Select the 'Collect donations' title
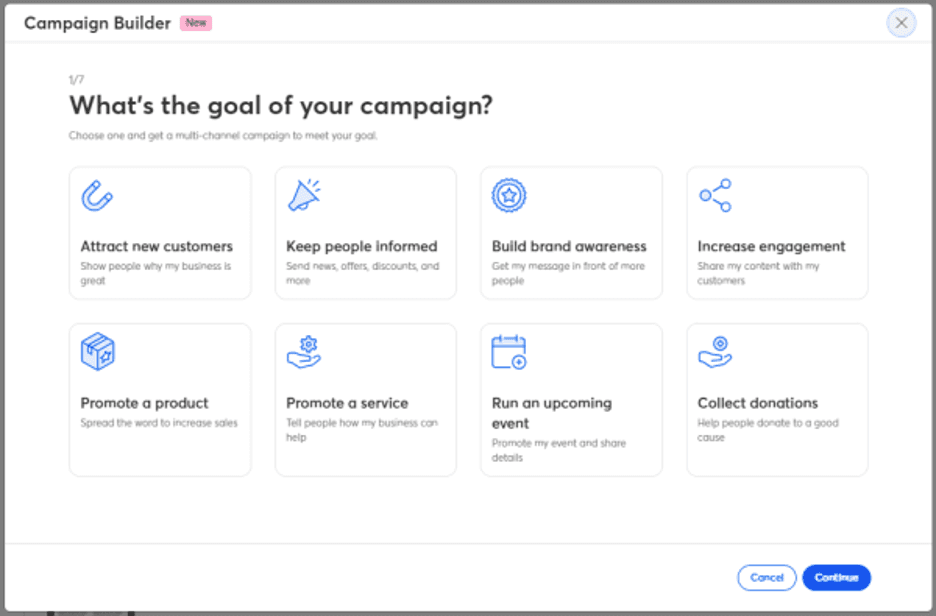 pos(757,403)
